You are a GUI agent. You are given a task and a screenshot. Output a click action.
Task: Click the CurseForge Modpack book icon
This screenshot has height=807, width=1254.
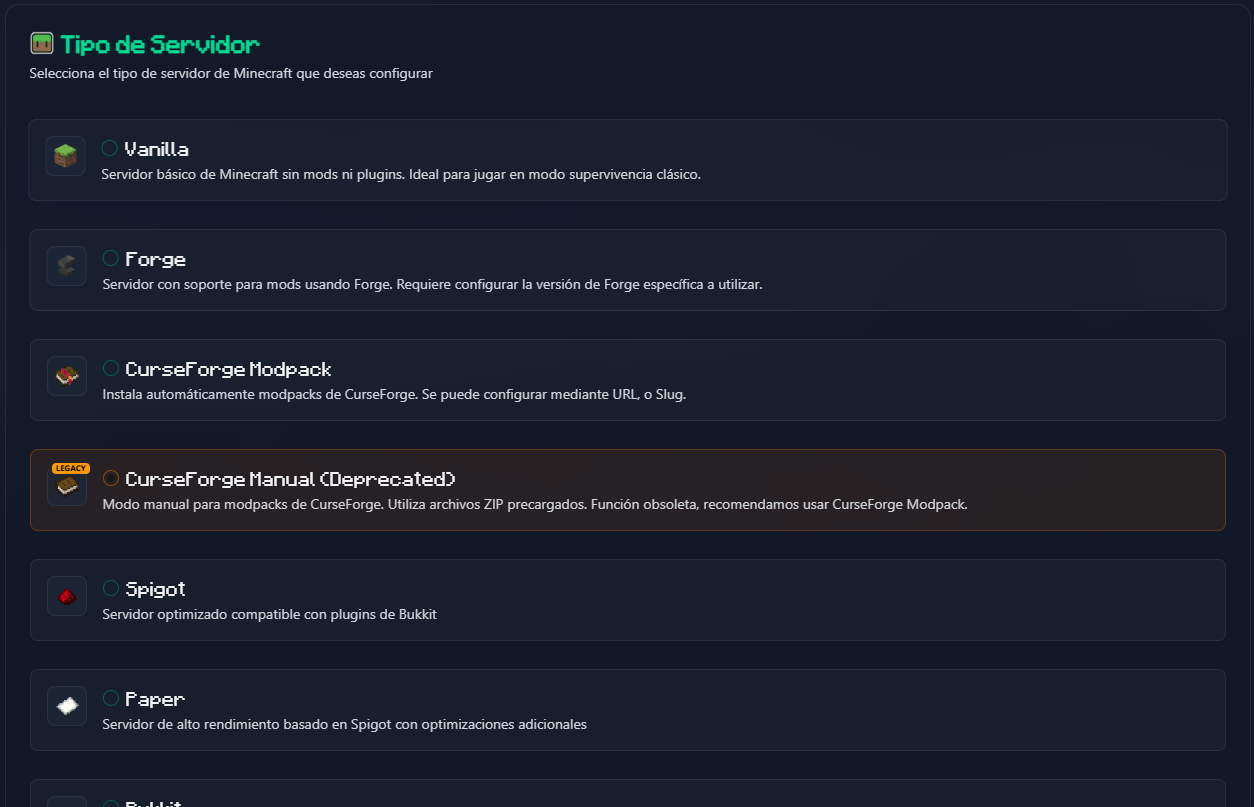tap(66, 376)
